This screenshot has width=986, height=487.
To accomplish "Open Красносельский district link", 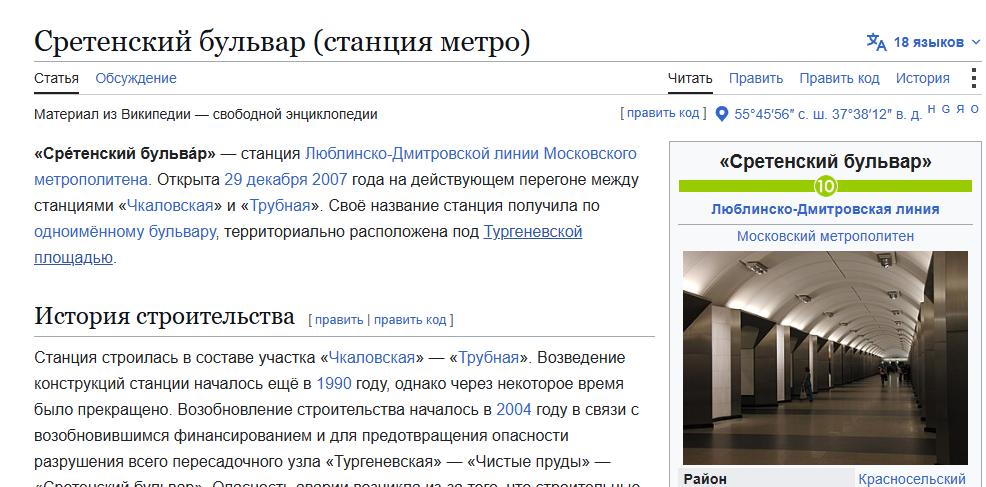I will click(x=912, y=479).
